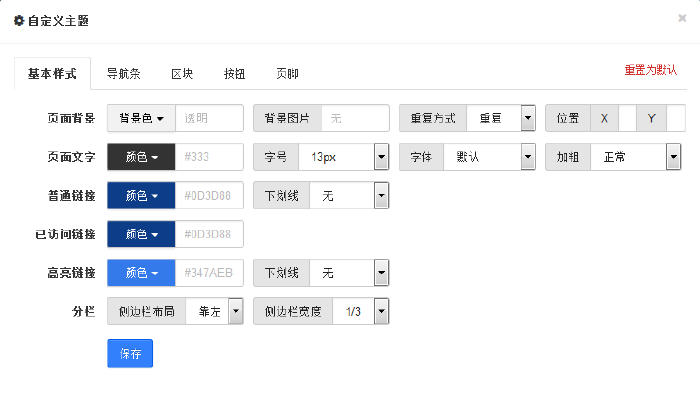Open the 已访问链接 color picker

[x=141, y=235]
